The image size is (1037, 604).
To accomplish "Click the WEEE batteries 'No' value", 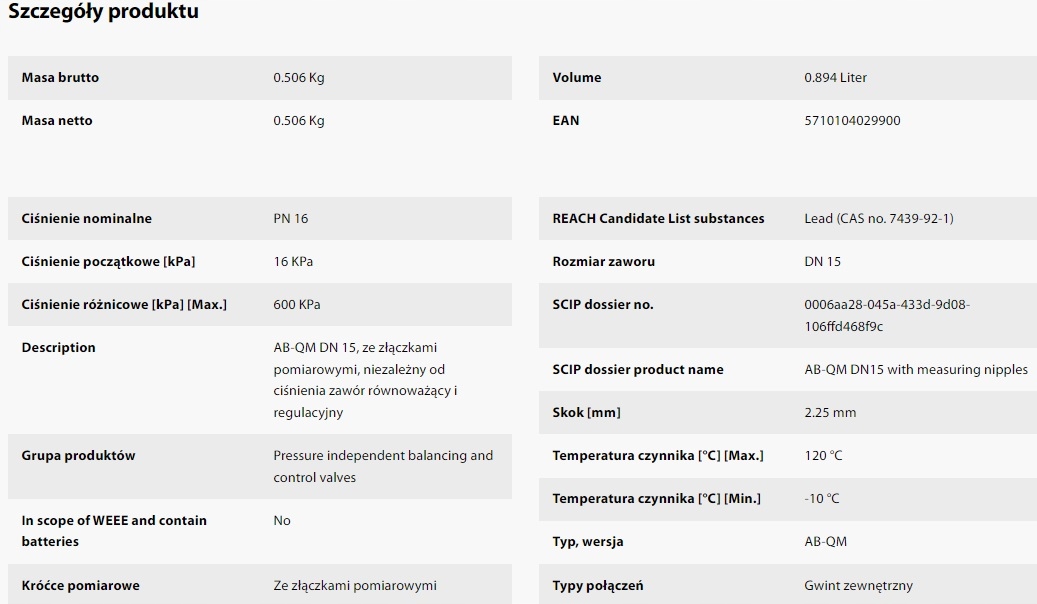I will (282, 521).
